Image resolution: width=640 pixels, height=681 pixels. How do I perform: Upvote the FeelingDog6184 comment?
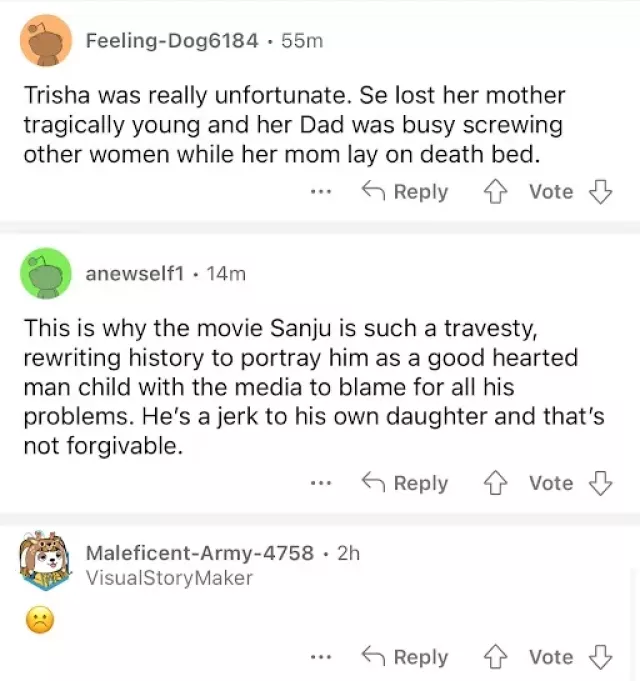(x=495, y=192)
